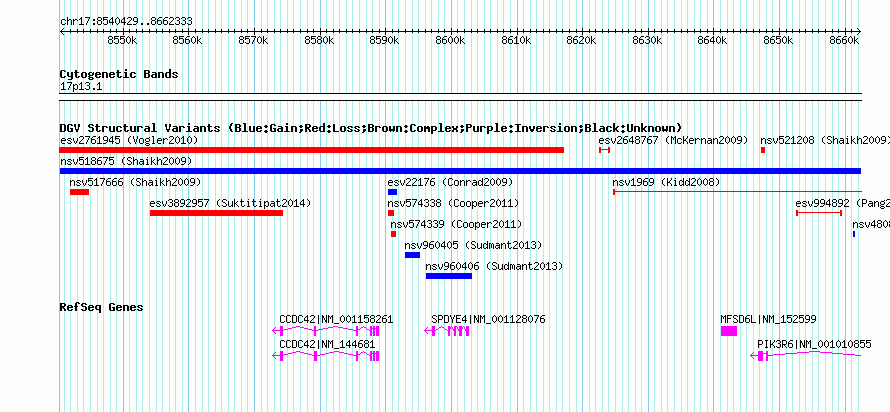Click the nsv960405 (Sudmant2013) label

point(473,245)
